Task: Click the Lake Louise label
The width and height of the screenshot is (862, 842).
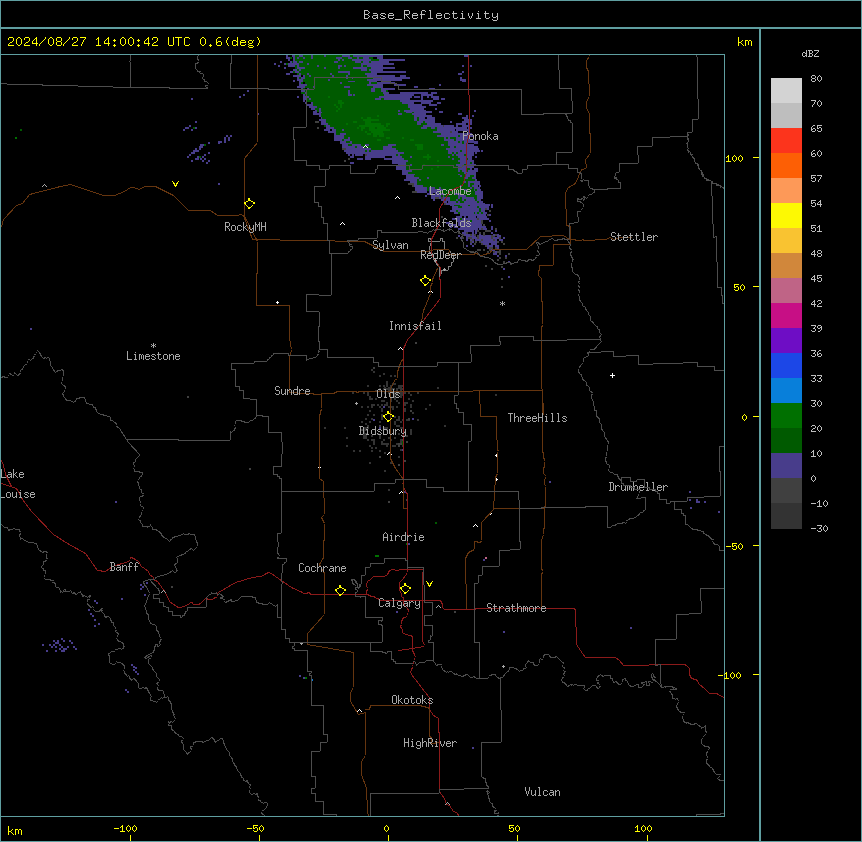Action: point(18,484)
